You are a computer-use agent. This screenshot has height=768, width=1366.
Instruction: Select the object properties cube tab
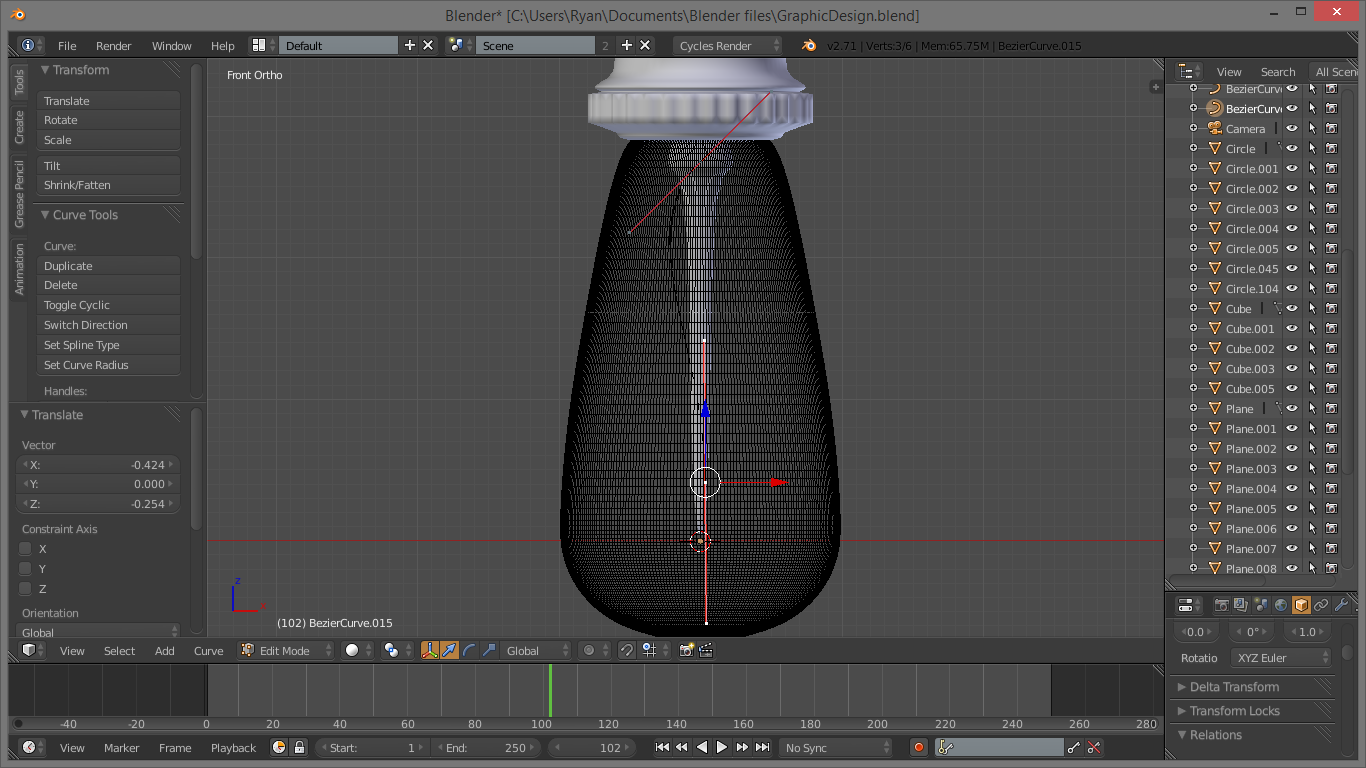point(1301,605)
